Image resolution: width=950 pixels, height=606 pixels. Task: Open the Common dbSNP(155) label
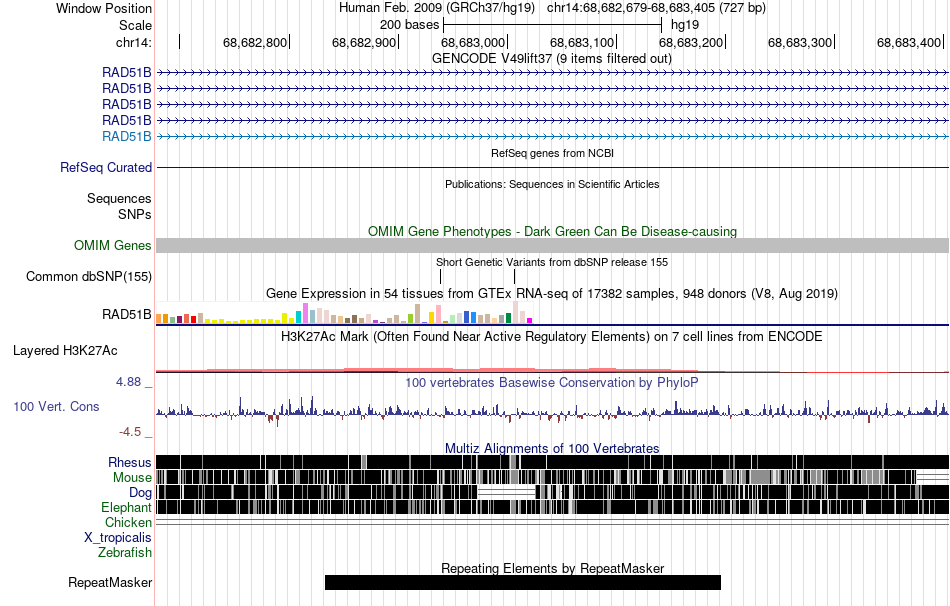coord(88,276)
